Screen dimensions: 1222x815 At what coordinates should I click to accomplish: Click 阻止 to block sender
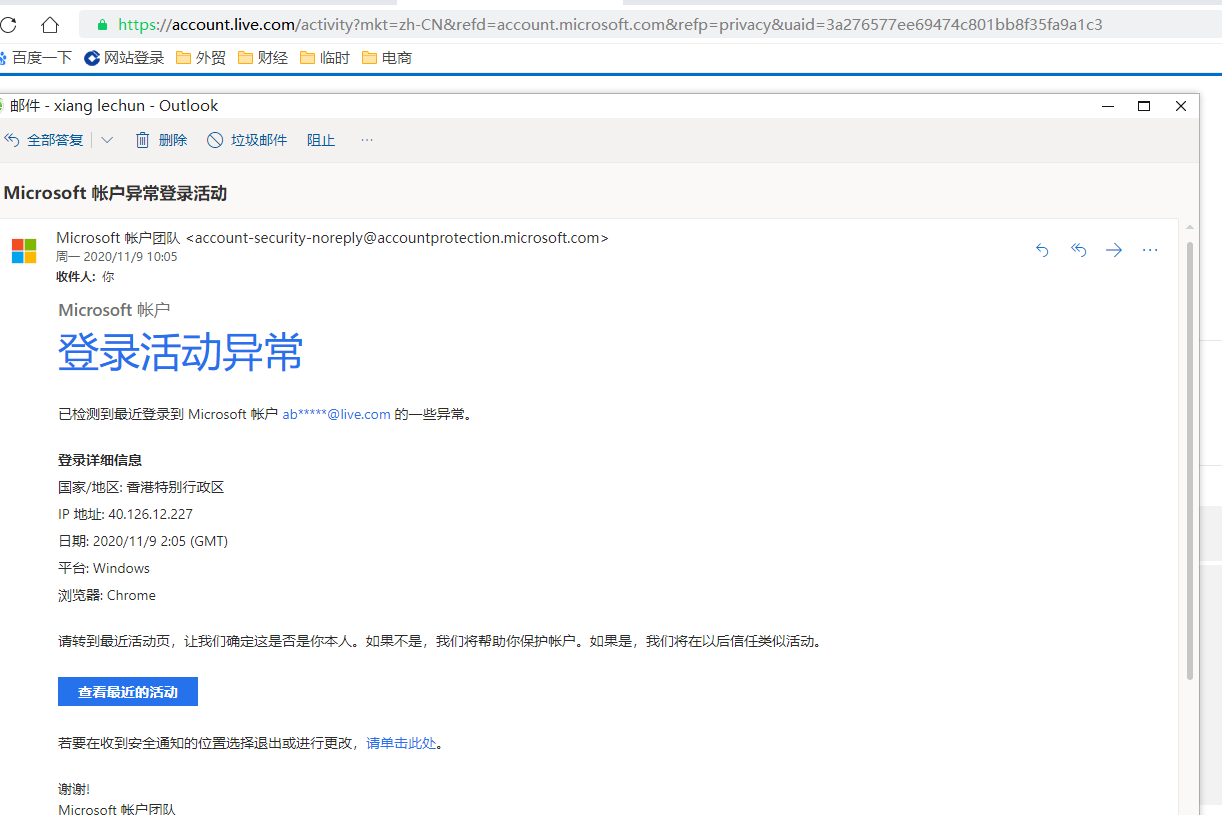pyautogui.click(x=321, y=140)
